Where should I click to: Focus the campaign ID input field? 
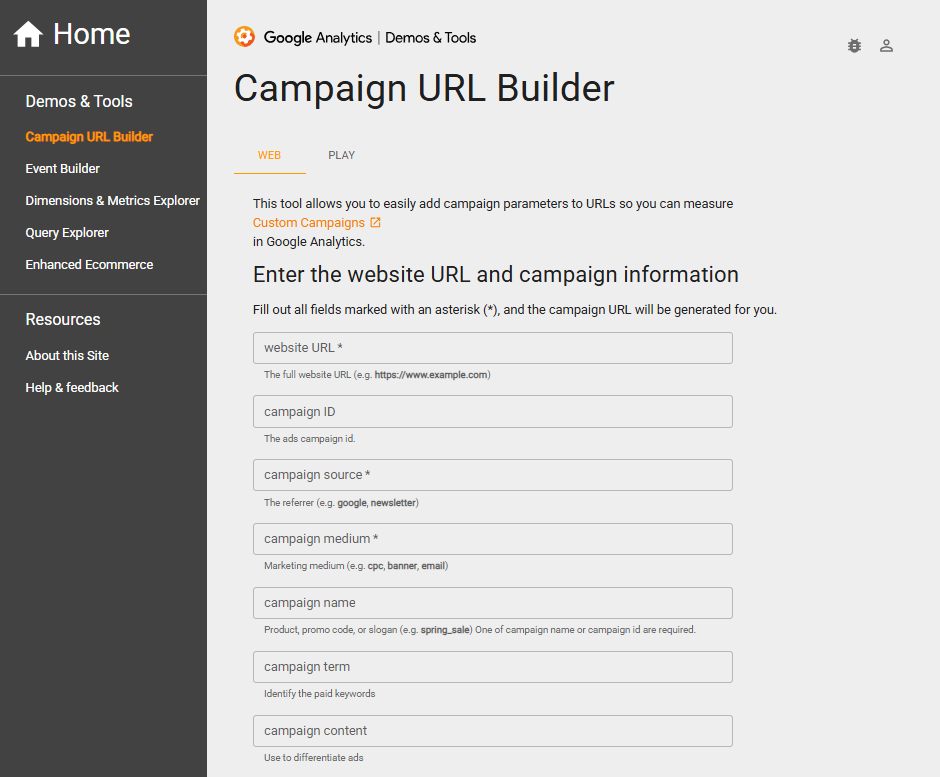tap(493, 412)
